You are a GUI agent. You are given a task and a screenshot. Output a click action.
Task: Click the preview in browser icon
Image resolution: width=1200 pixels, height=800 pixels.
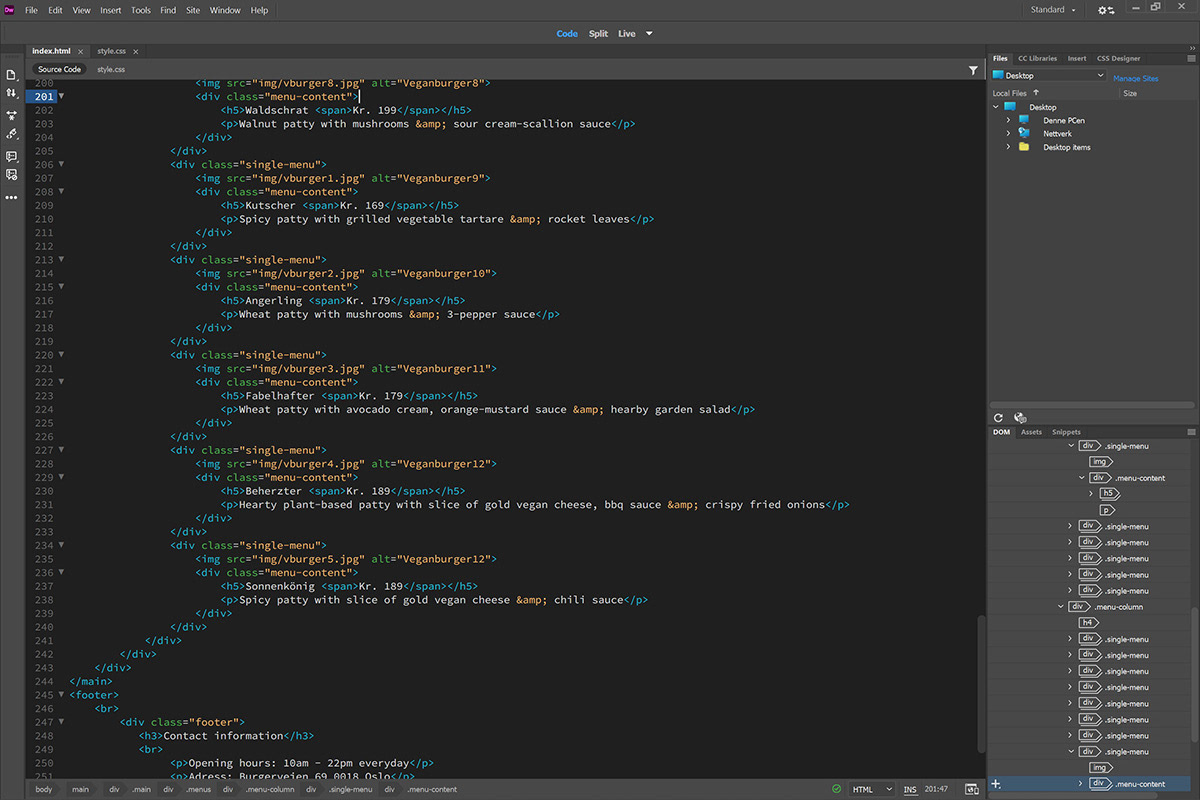(971, 790)
